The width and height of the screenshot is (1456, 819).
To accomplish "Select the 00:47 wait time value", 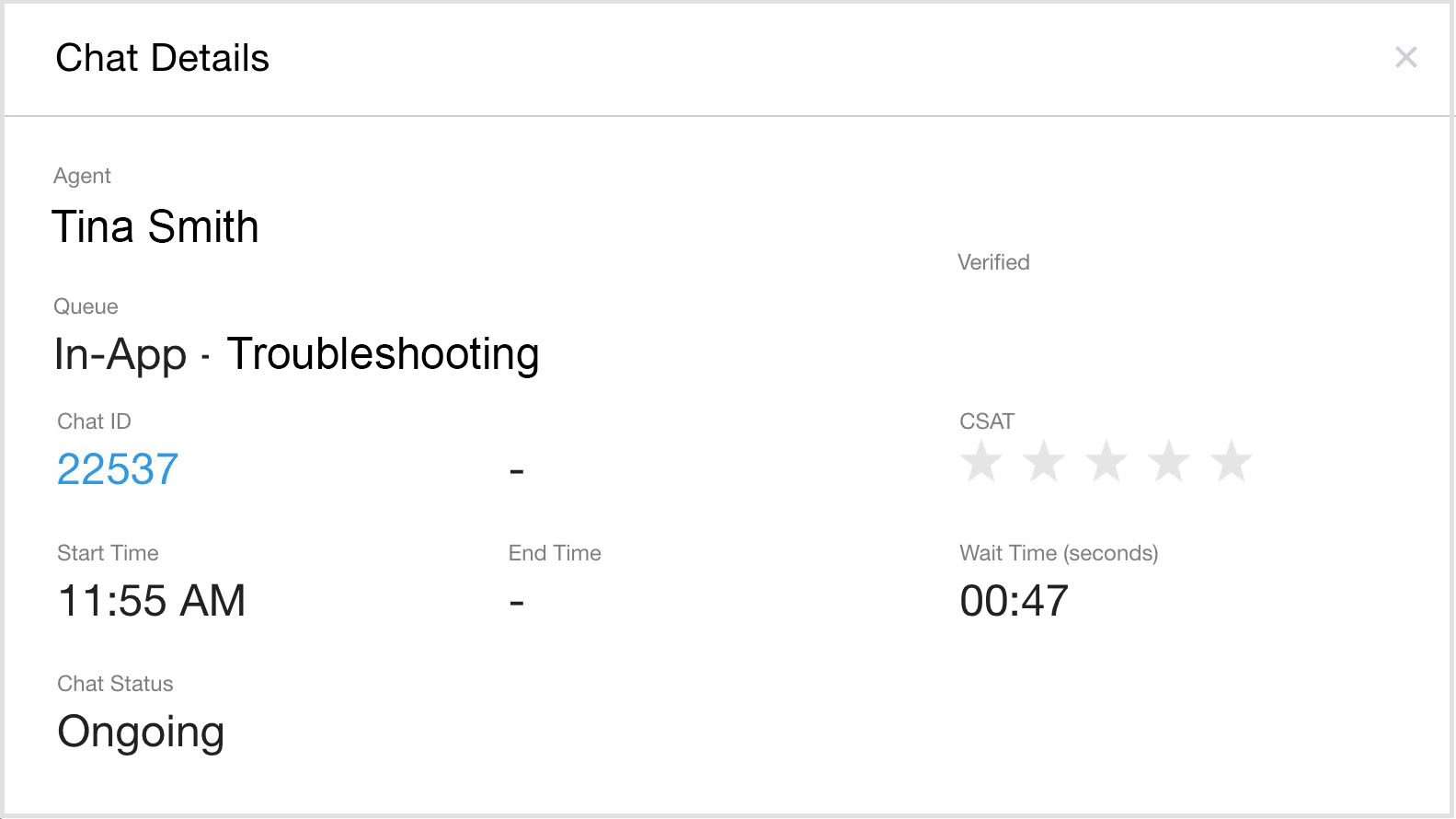I will click(1014, 601).
